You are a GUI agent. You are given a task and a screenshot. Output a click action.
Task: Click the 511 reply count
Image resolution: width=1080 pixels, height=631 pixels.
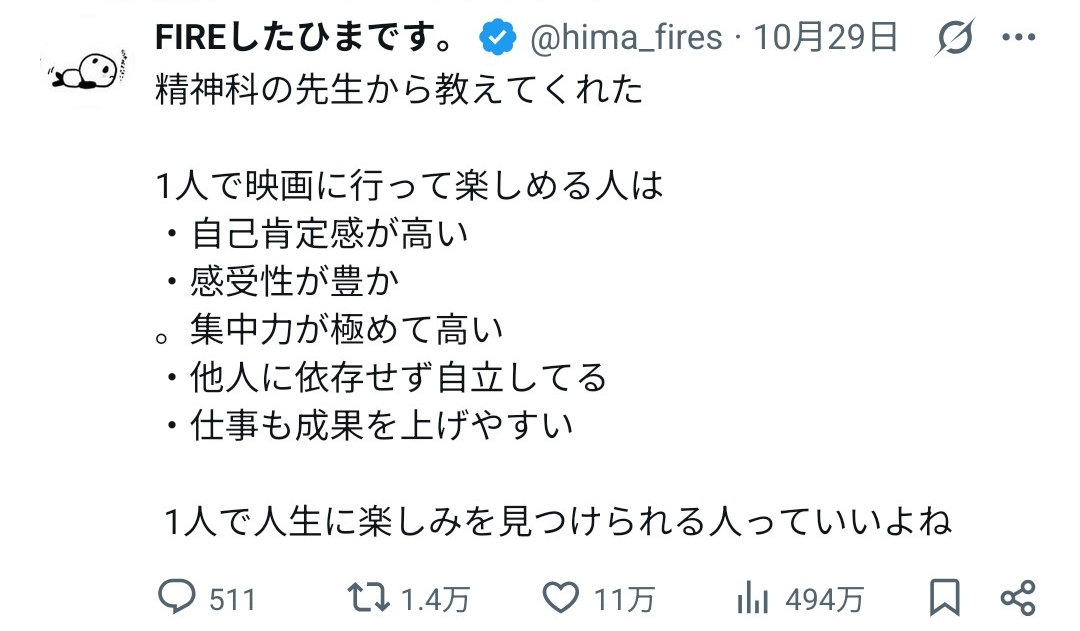coord(232,599)
